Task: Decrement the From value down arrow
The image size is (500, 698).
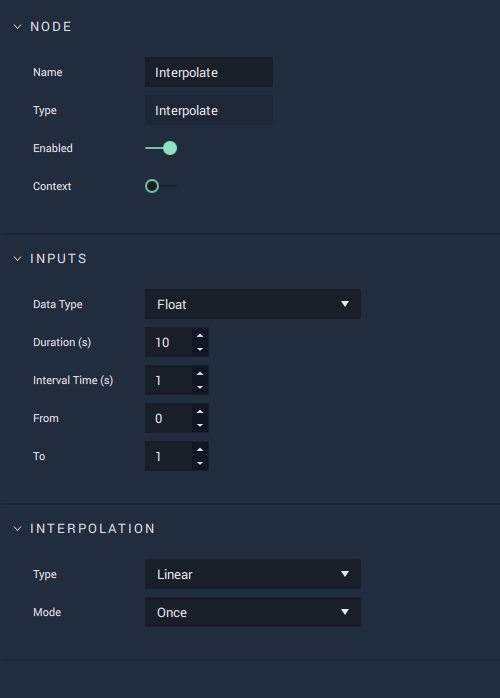Action: tap(200, 425)
